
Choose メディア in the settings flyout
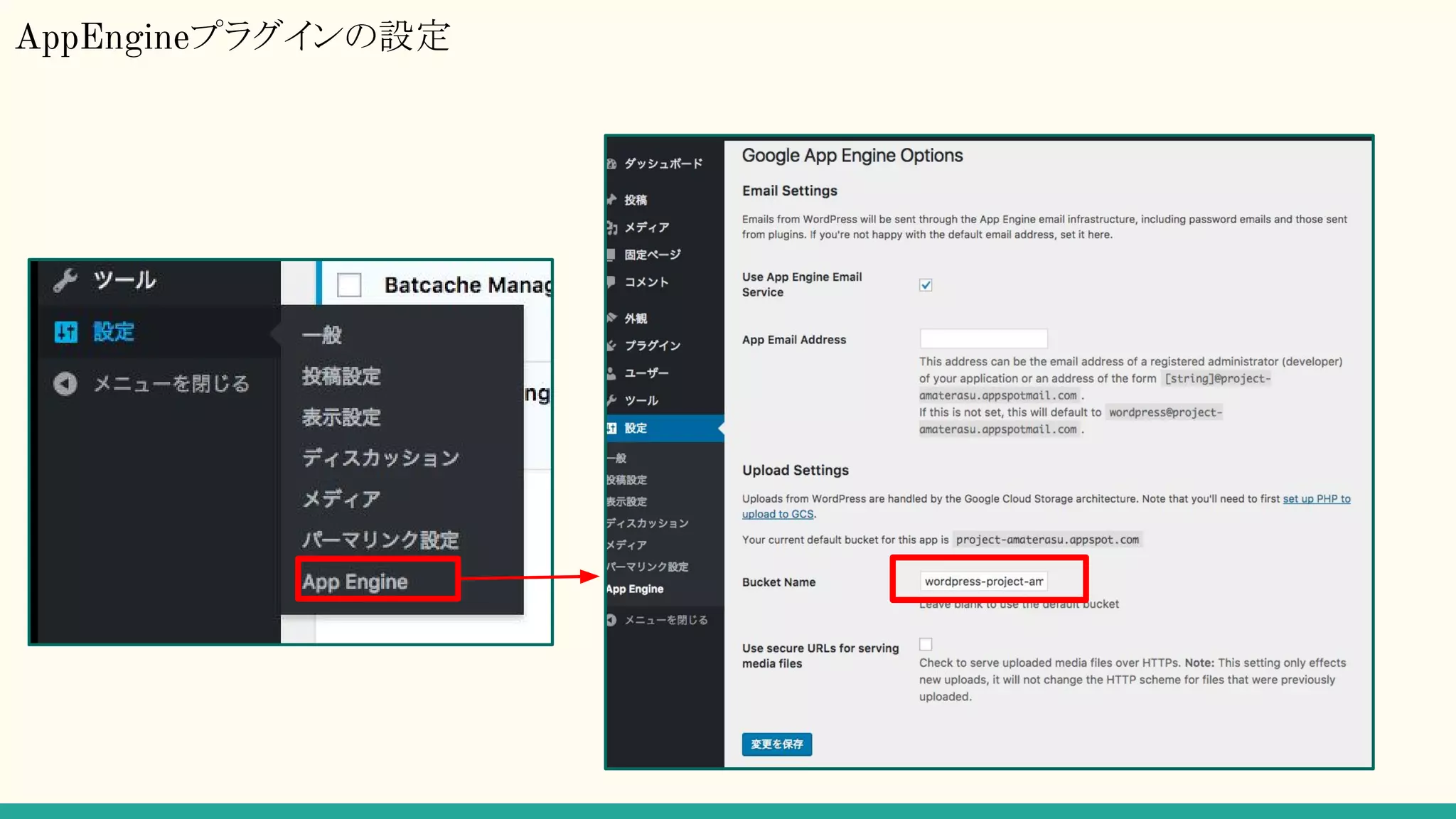(x=342, y=499)
